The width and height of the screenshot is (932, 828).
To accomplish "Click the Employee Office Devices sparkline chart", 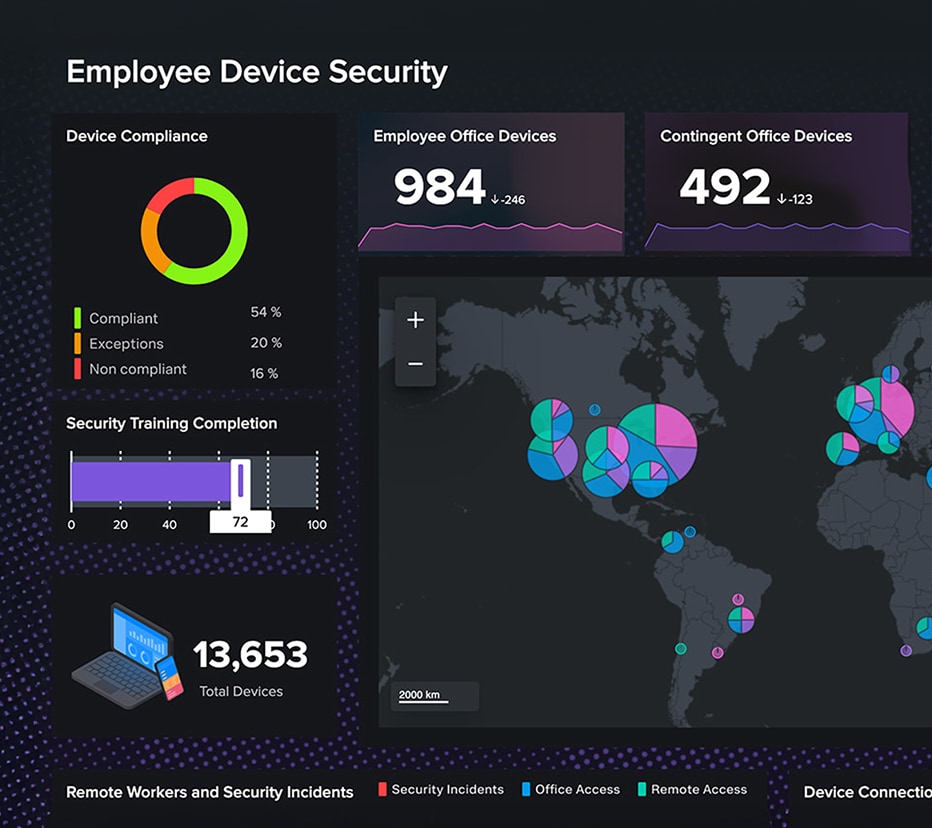I will pos(490,236).
